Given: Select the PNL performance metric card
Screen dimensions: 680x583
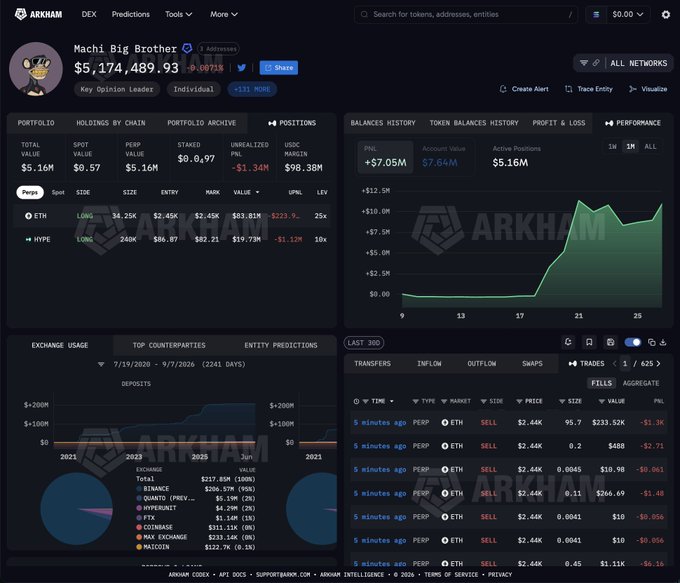Looking at the screenshot, I should (x=385, y=157).
